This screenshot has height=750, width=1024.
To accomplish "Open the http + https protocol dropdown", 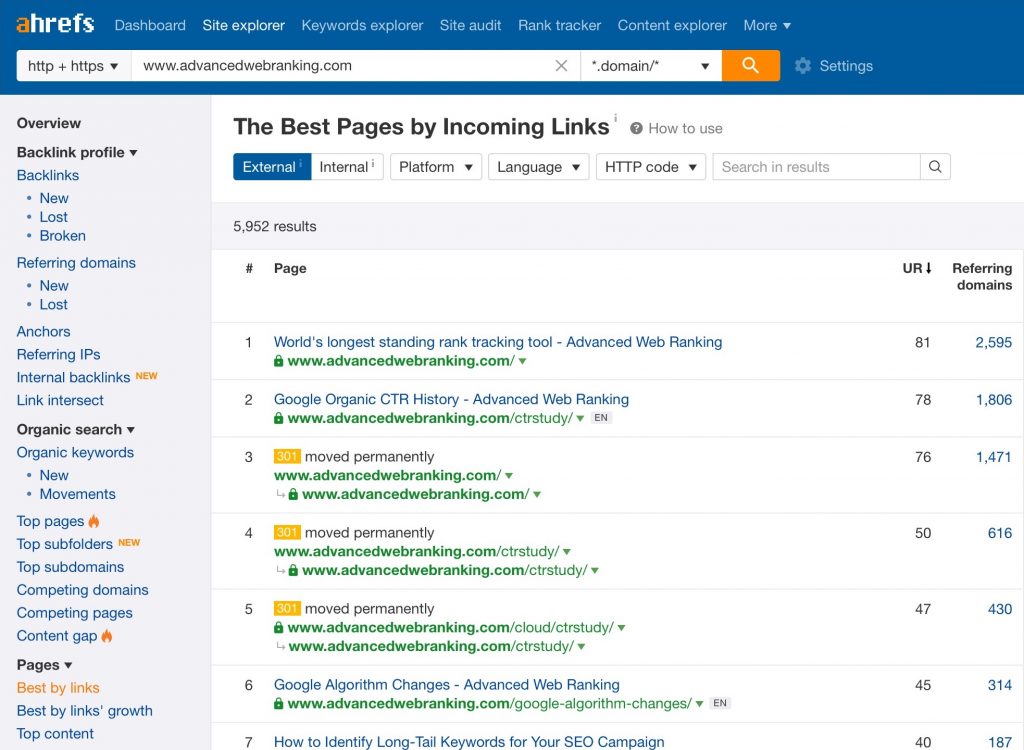I will click(x=74, y=65).
